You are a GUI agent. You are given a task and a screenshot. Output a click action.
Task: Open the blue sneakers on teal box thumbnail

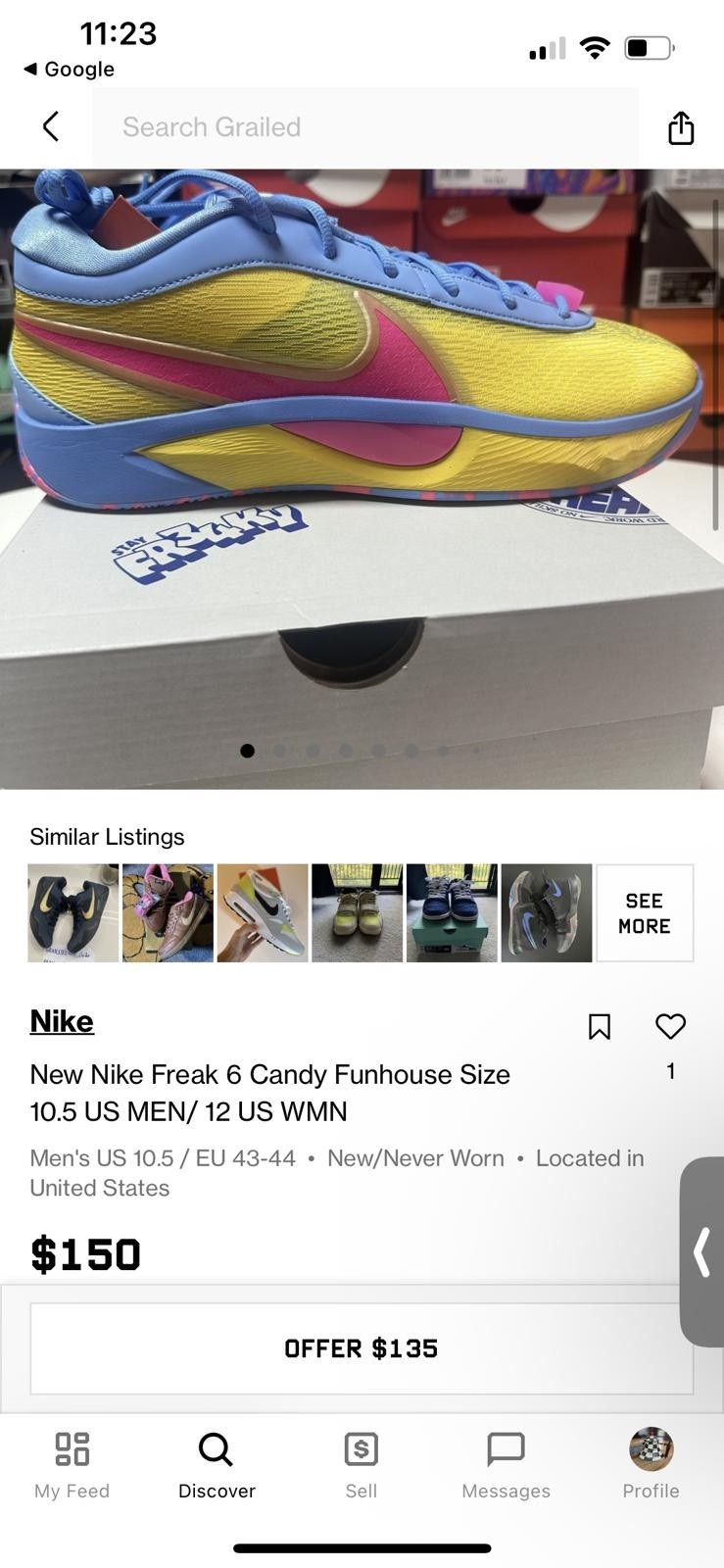click(452, 913)
